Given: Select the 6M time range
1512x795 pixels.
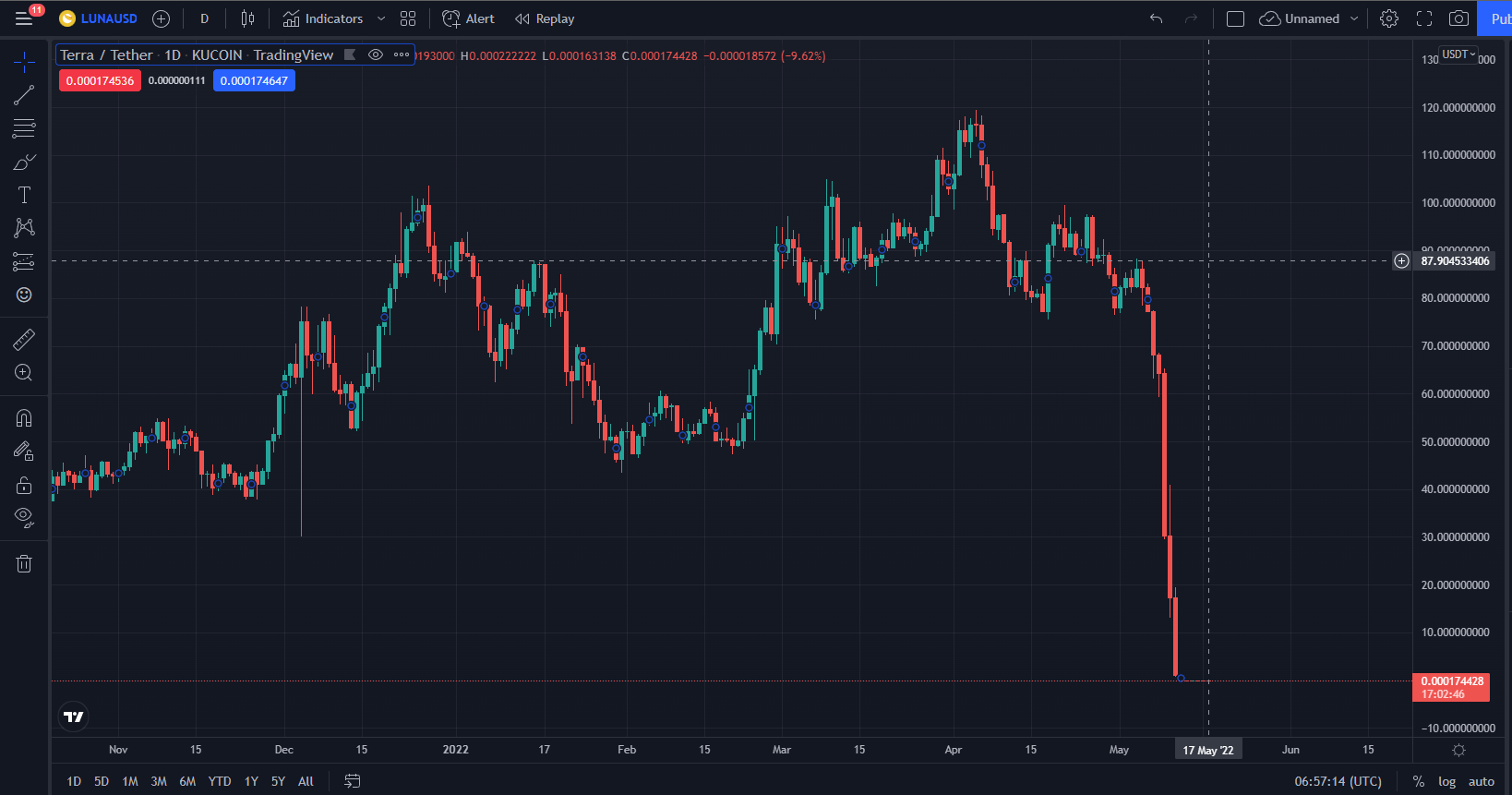Looking at the screenshot, I should tap(187, 781).
